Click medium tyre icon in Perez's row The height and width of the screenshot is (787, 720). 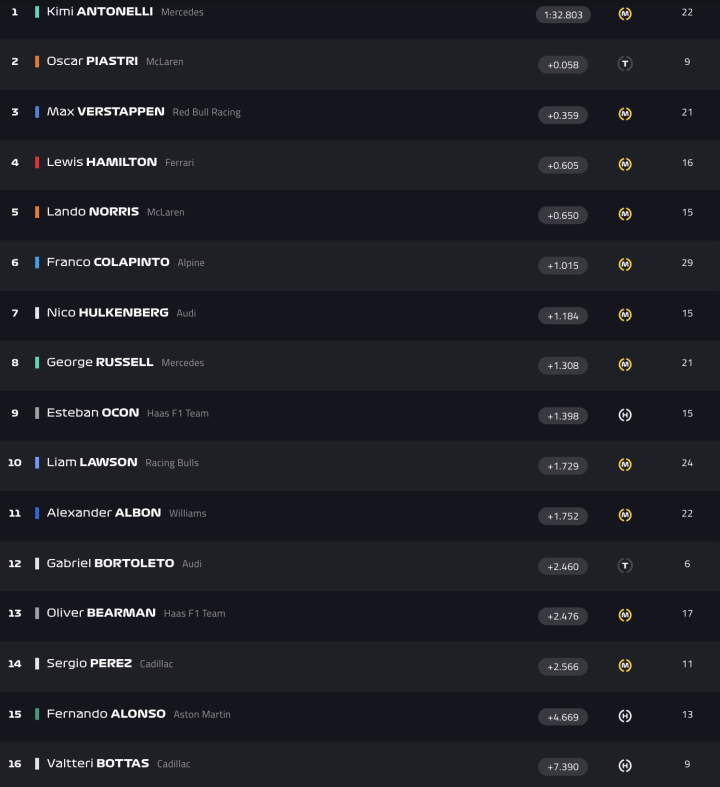(625, 665)
